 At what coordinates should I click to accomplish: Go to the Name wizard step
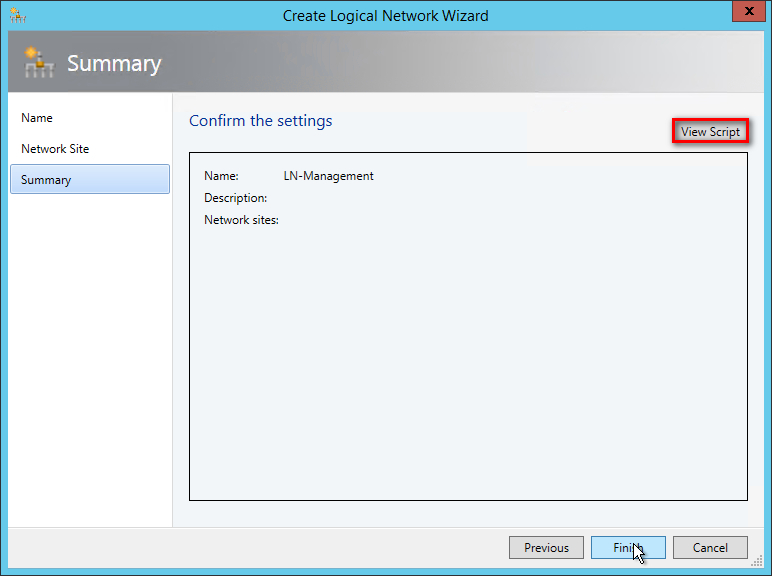(x=37, y=118)
